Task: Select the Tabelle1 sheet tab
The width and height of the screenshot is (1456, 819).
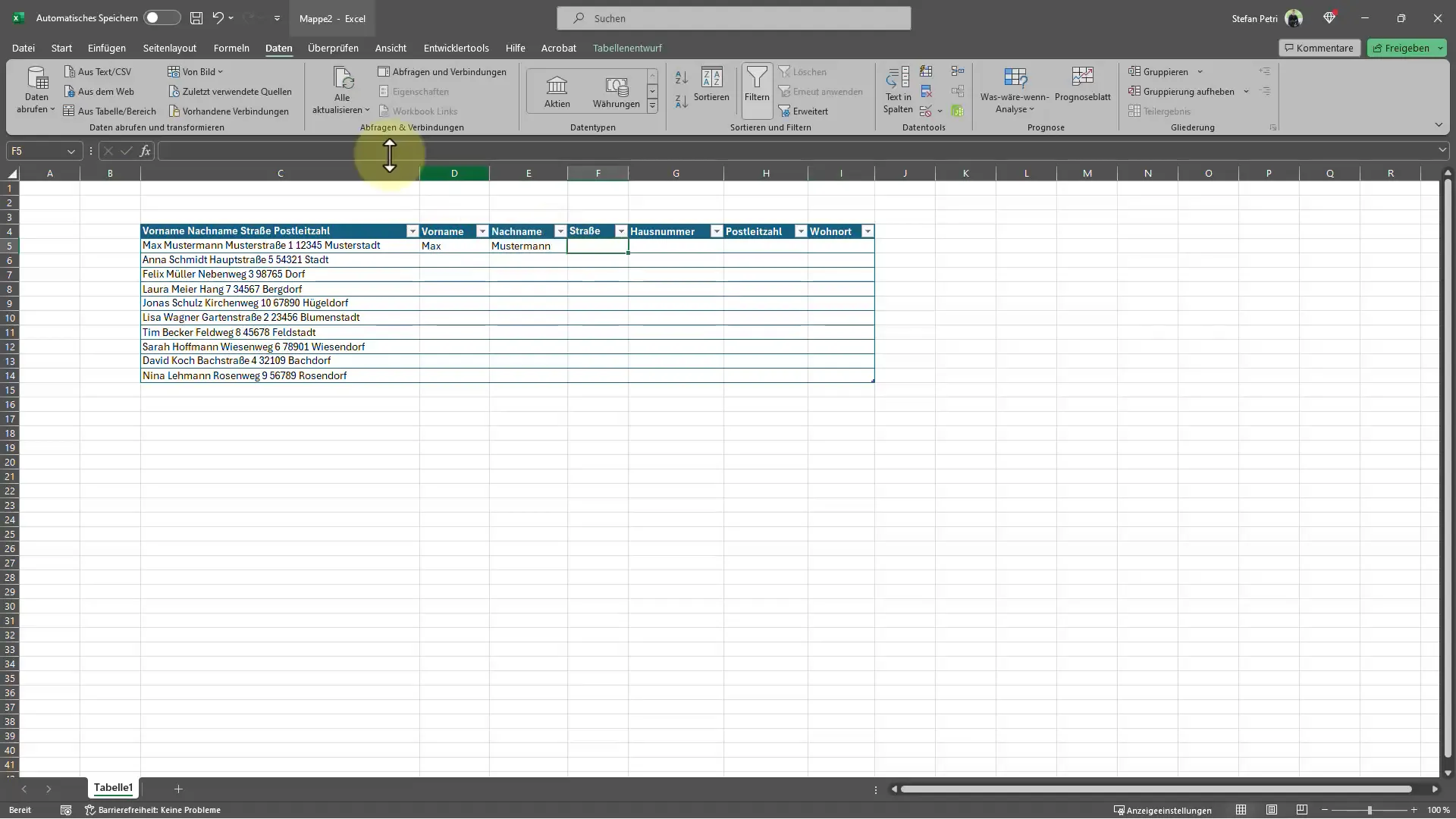Action: coord(113,788)
